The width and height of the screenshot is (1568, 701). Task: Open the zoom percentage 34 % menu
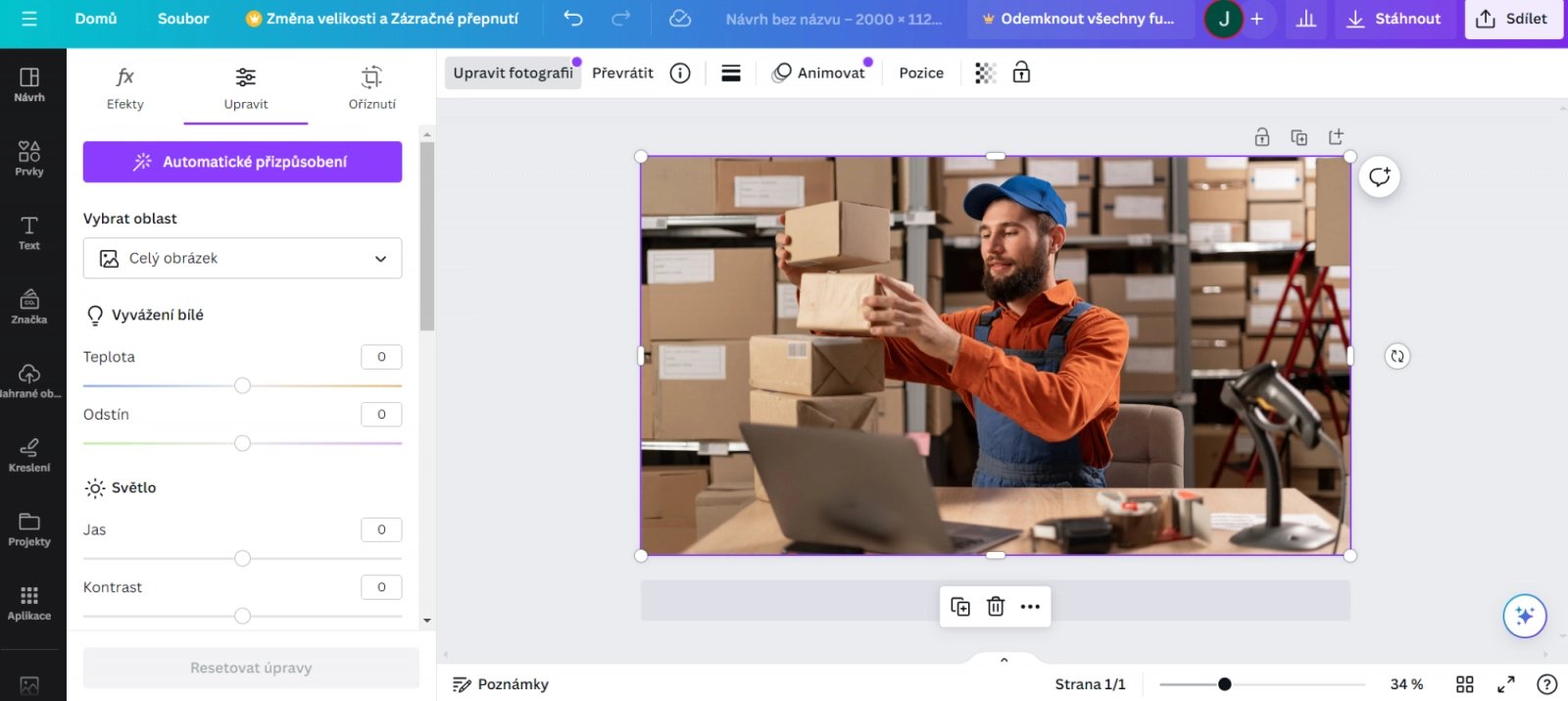1406,684
